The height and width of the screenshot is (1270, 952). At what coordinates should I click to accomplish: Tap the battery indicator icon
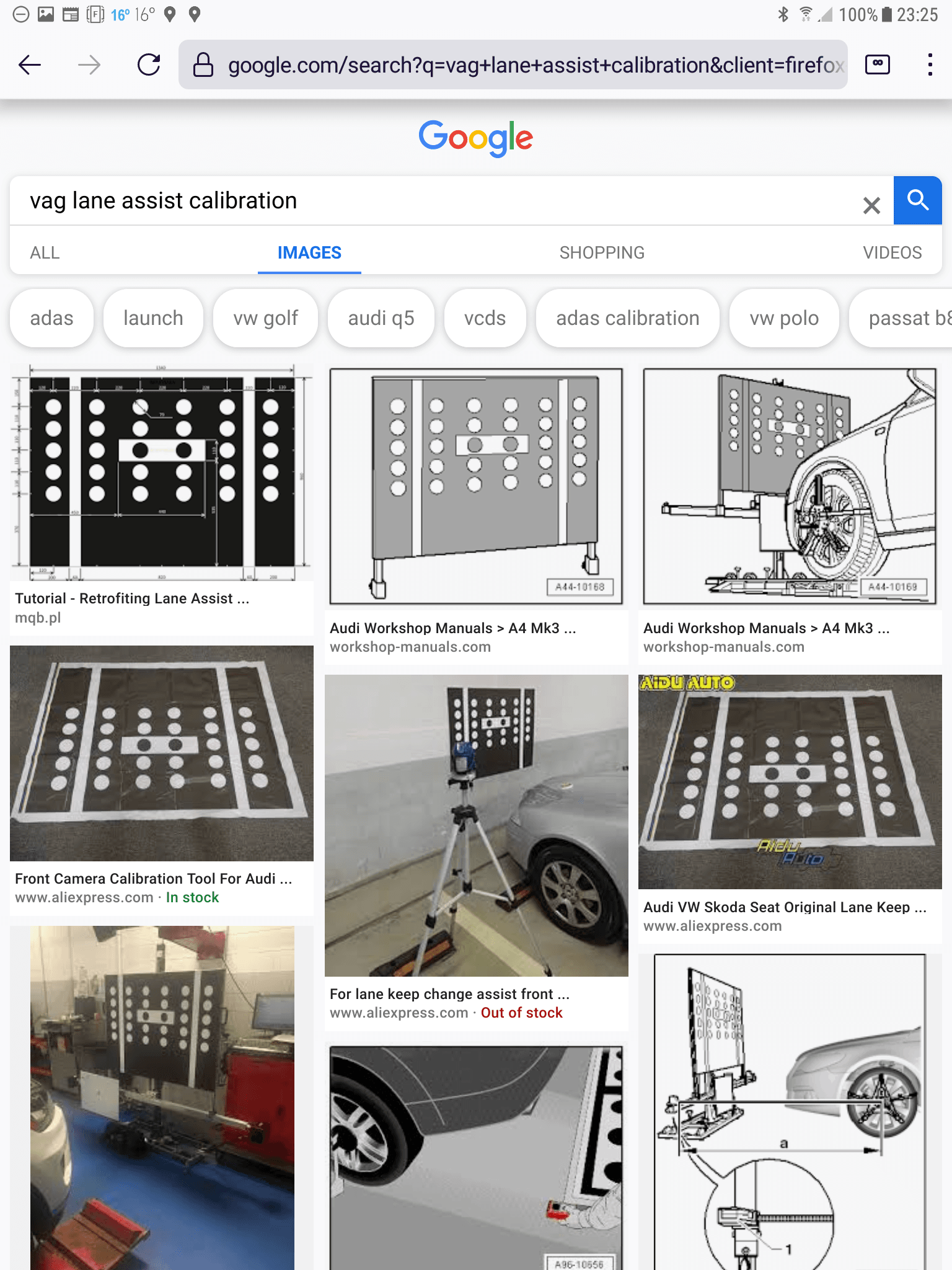click(x=887, y=14)
